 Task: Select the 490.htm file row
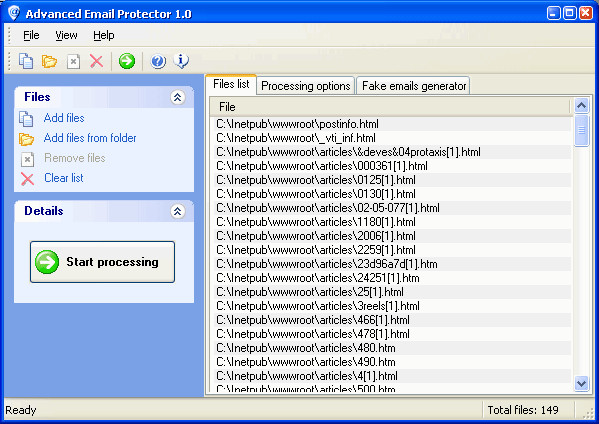[392, 362]
